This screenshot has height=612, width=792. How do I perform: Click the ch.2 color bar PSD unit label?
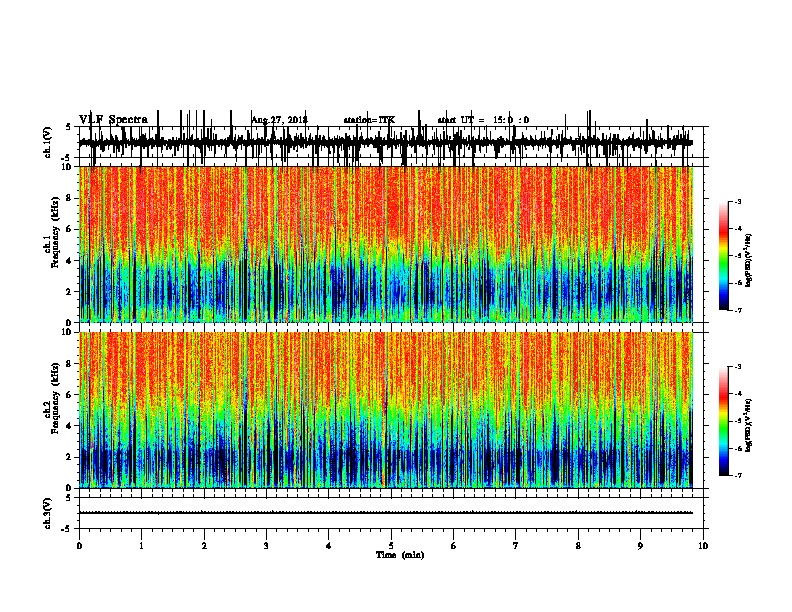tap(749, 425)
